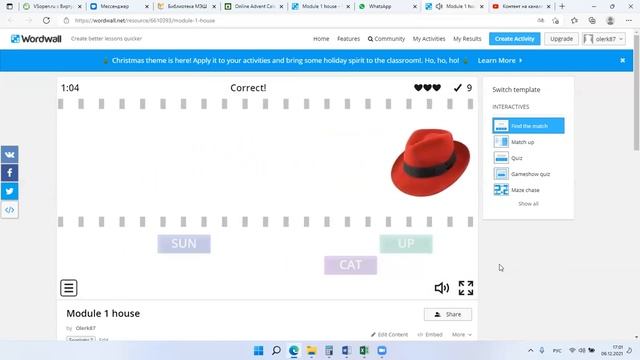Open a new browser tab
Viewport: 640px width, 360px height.
click(562, 6)
